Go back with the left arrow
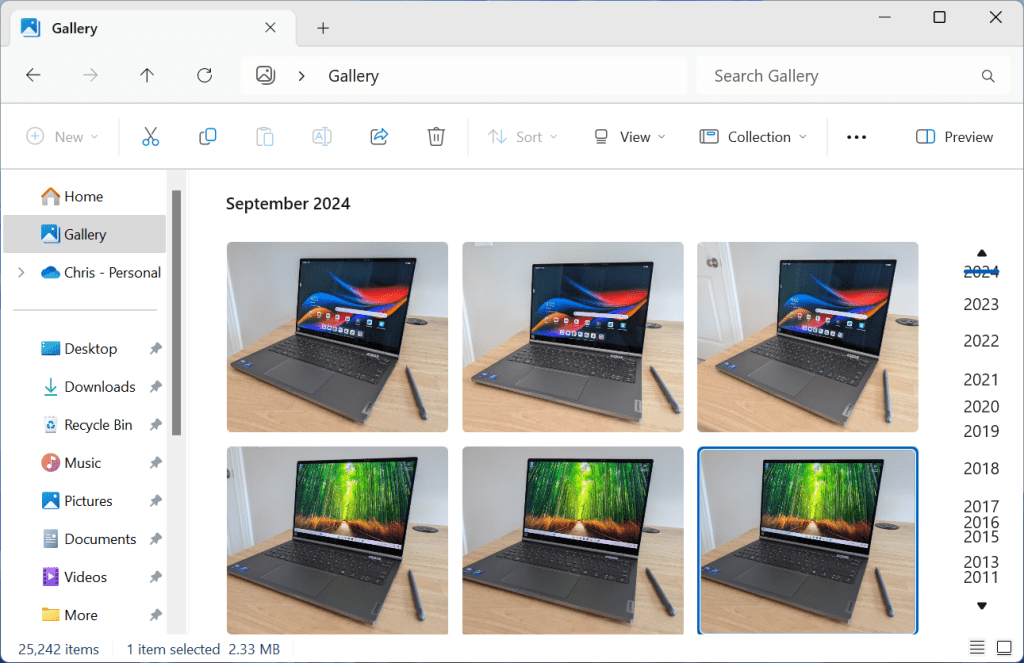This screenshot has height=663, width=1024. (x=33, y=75)
